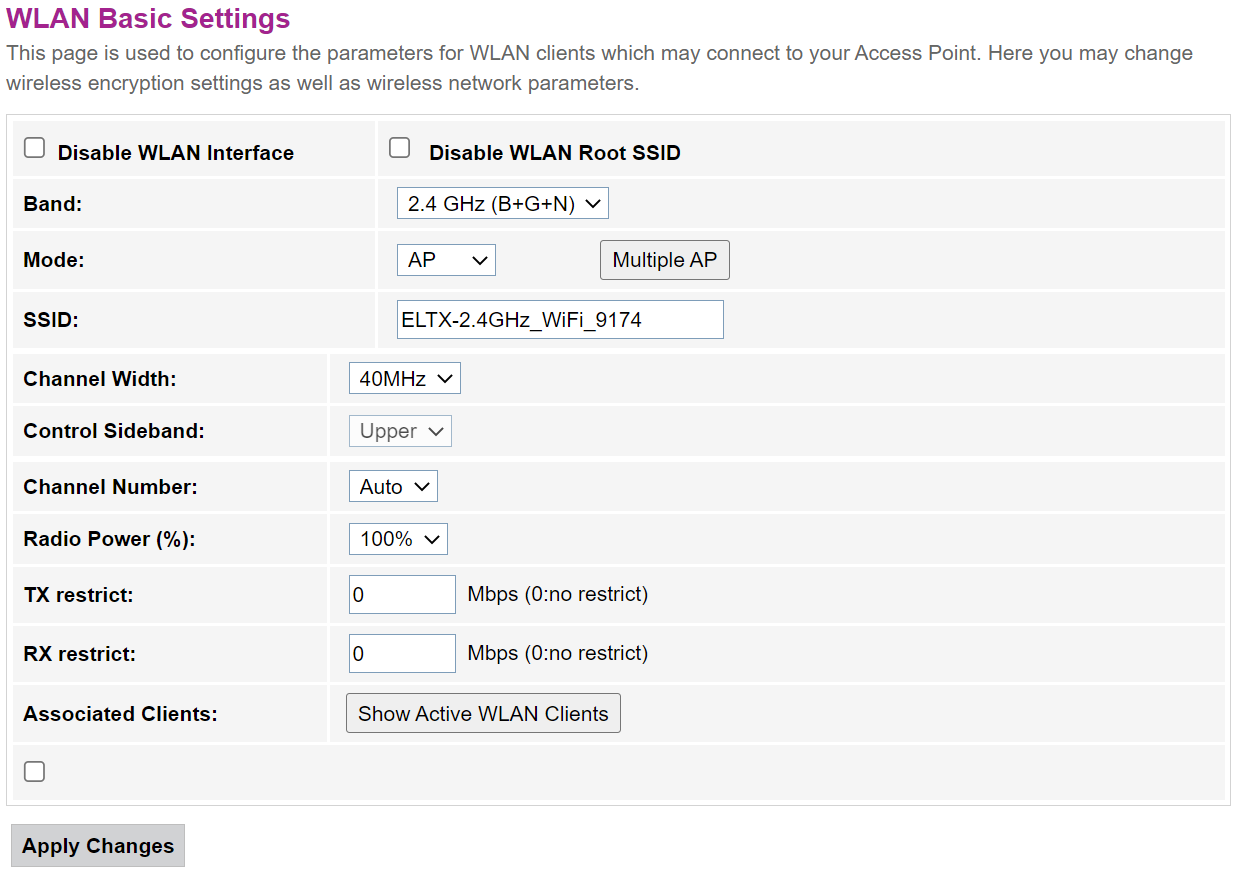Apply Changes to the WLAN settings
The width and height of the screenshot is (1253, 879).
pos(98,846)
